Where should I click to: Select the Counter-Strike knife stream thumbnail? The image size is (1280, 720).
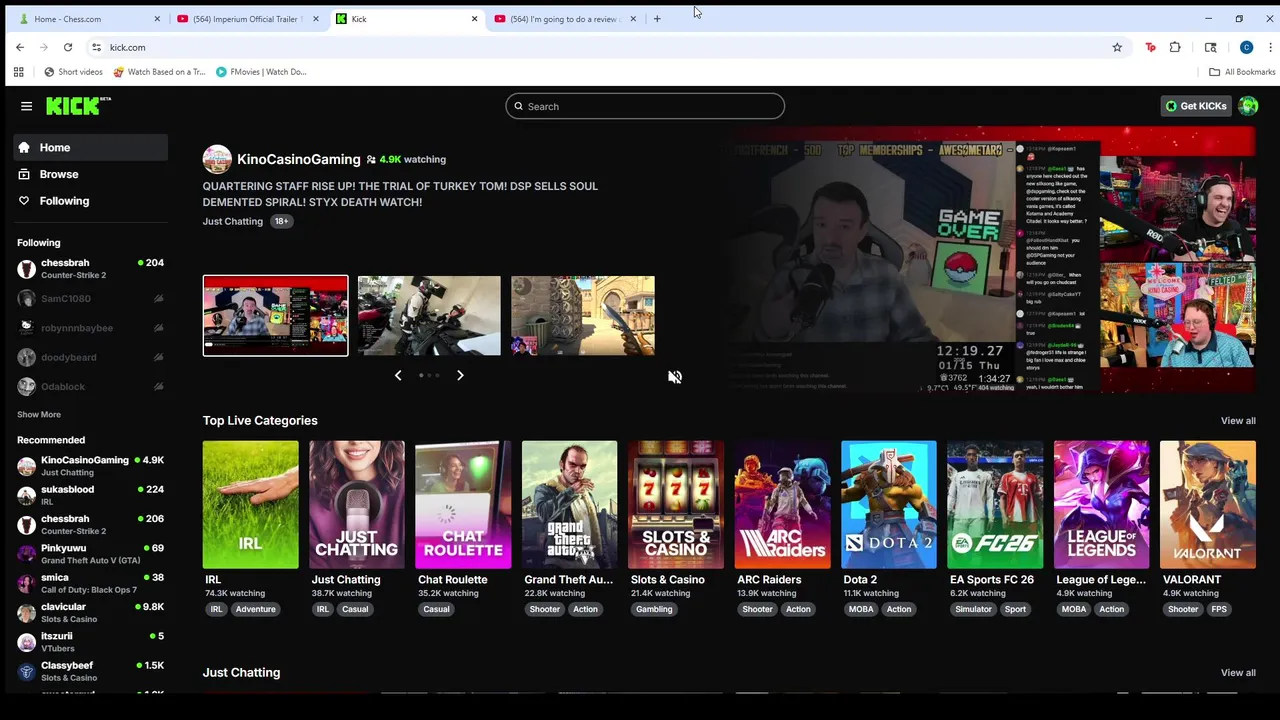(583, 316)
